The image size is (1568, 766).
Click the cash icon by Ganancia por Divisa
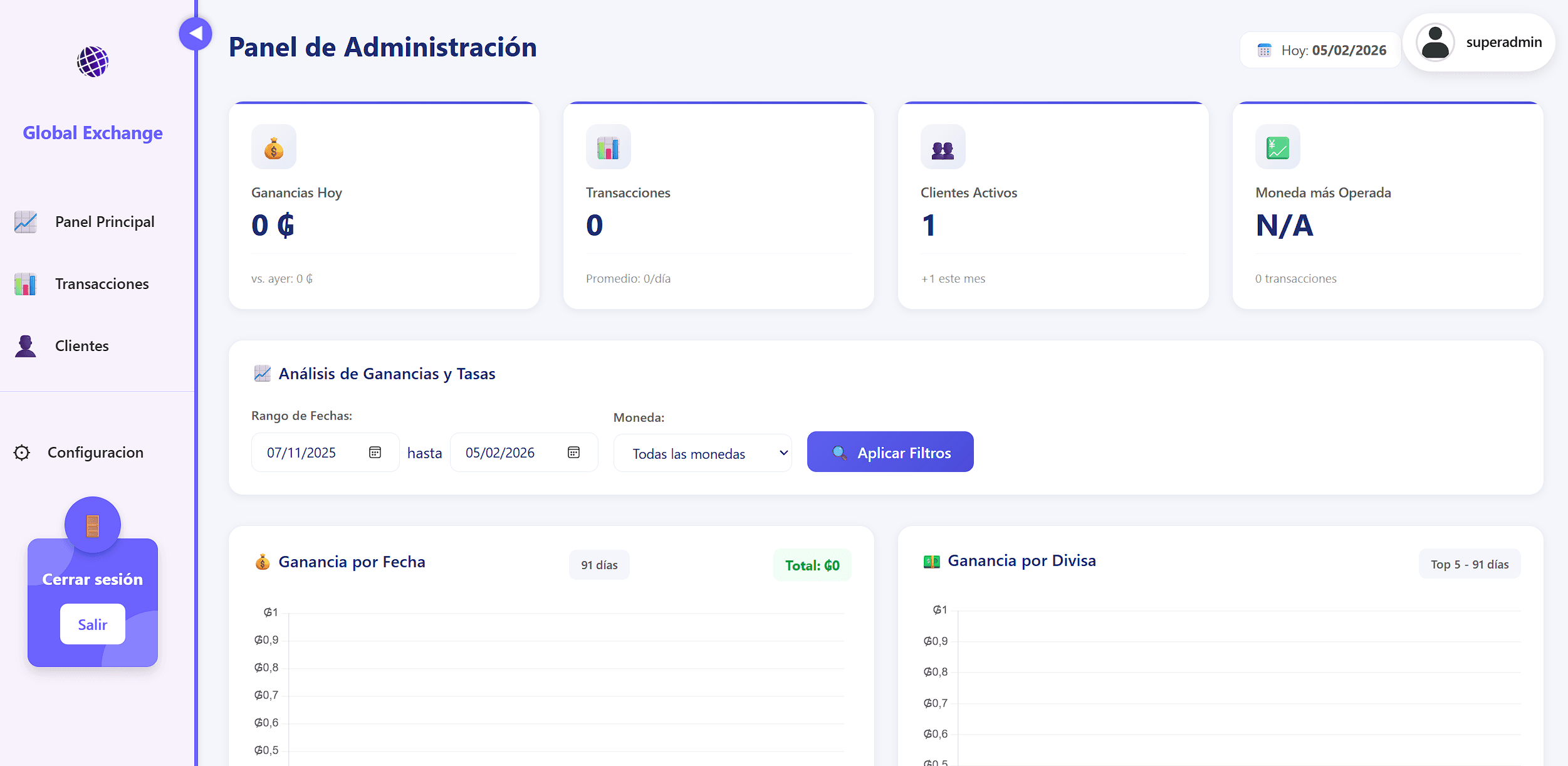coord(932,561)
